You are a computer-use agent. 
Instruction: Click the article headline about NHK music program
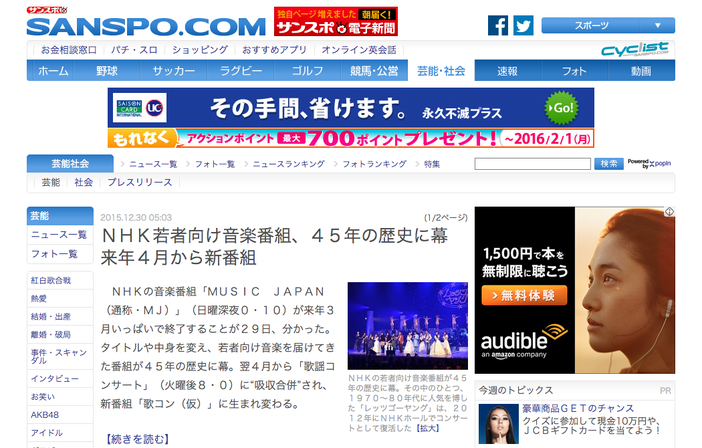click(x=274, y=247)
